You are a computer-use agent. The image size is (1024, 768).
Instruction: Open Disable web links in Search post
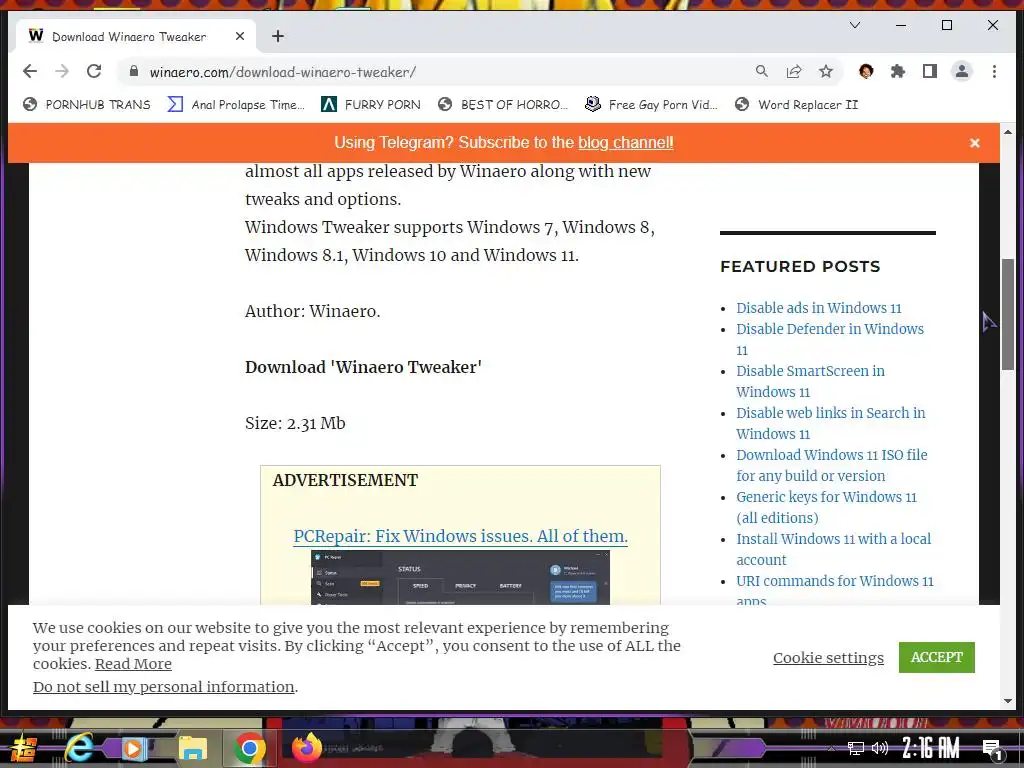point(831,423)
